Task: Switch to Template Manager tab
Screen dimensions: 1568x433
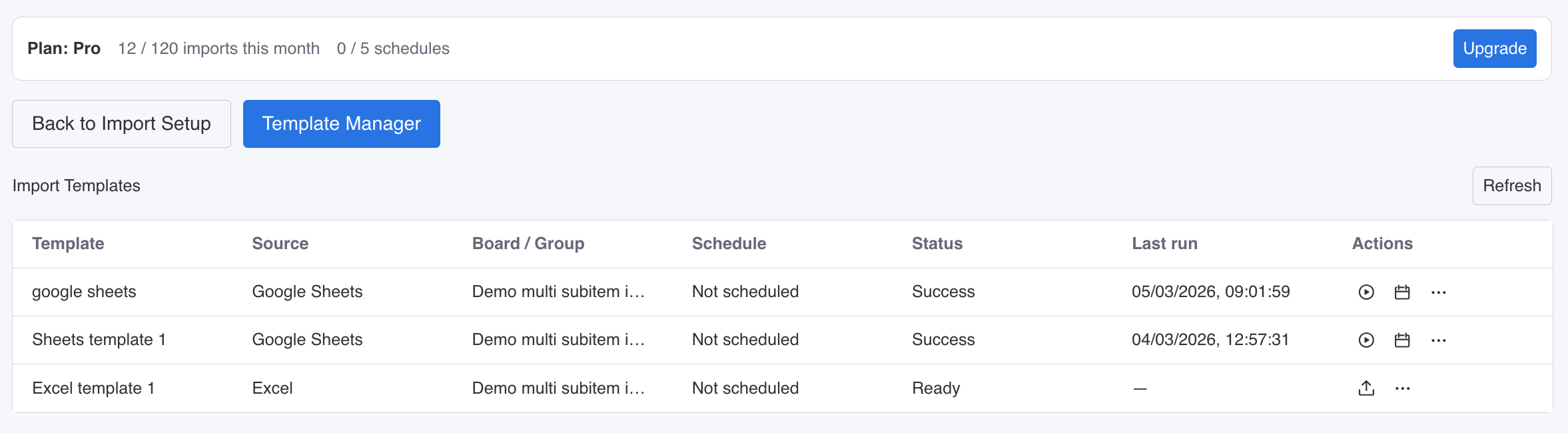Action: 341,124
